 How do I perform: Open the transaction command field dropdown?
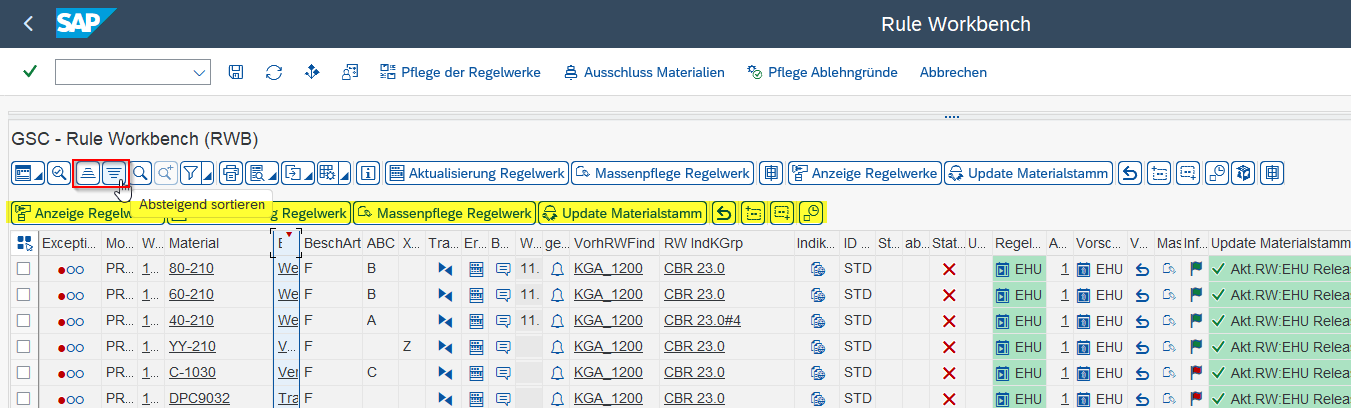(x=198, y=72)
